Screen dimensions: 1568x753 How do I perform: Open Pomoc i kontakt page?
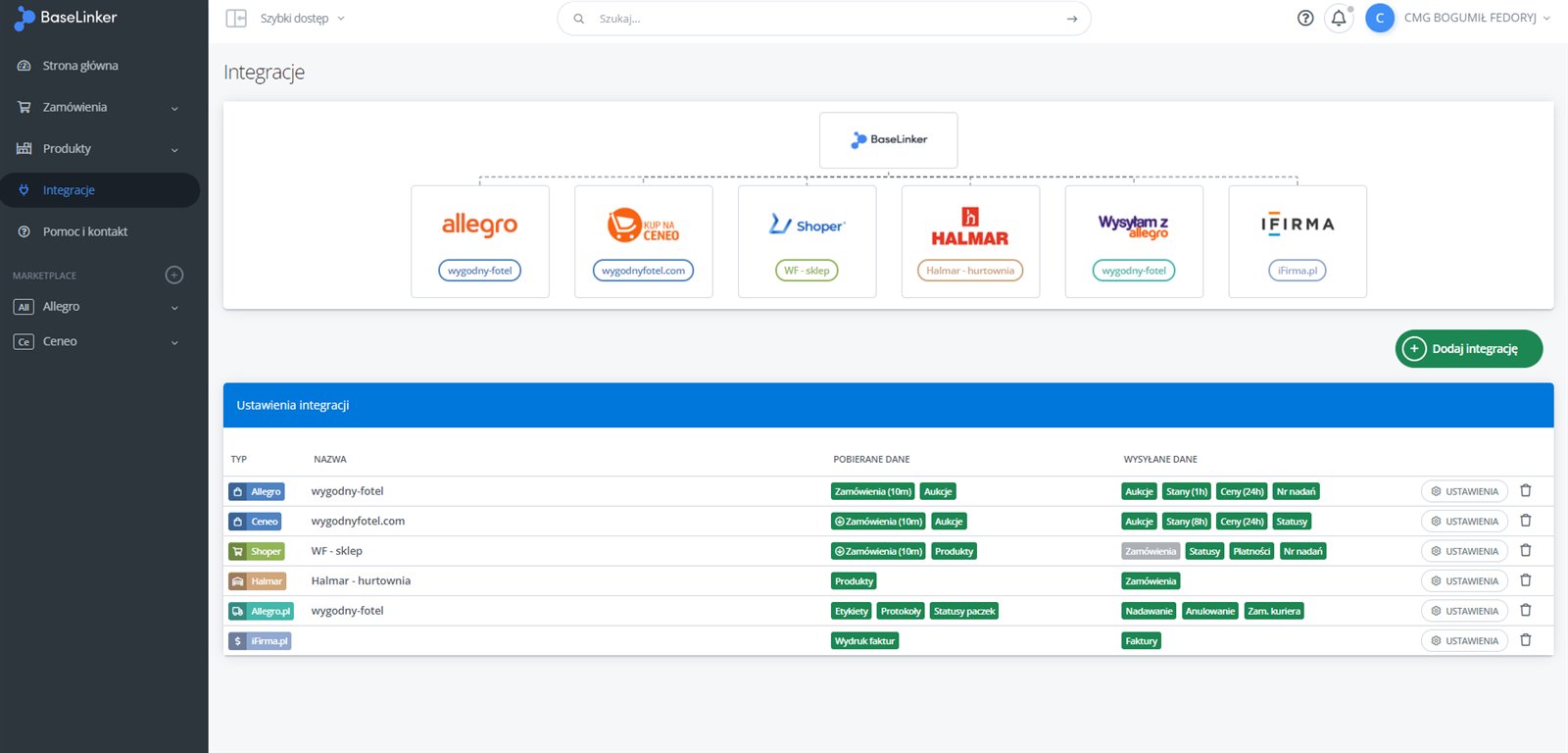point(85,232)
